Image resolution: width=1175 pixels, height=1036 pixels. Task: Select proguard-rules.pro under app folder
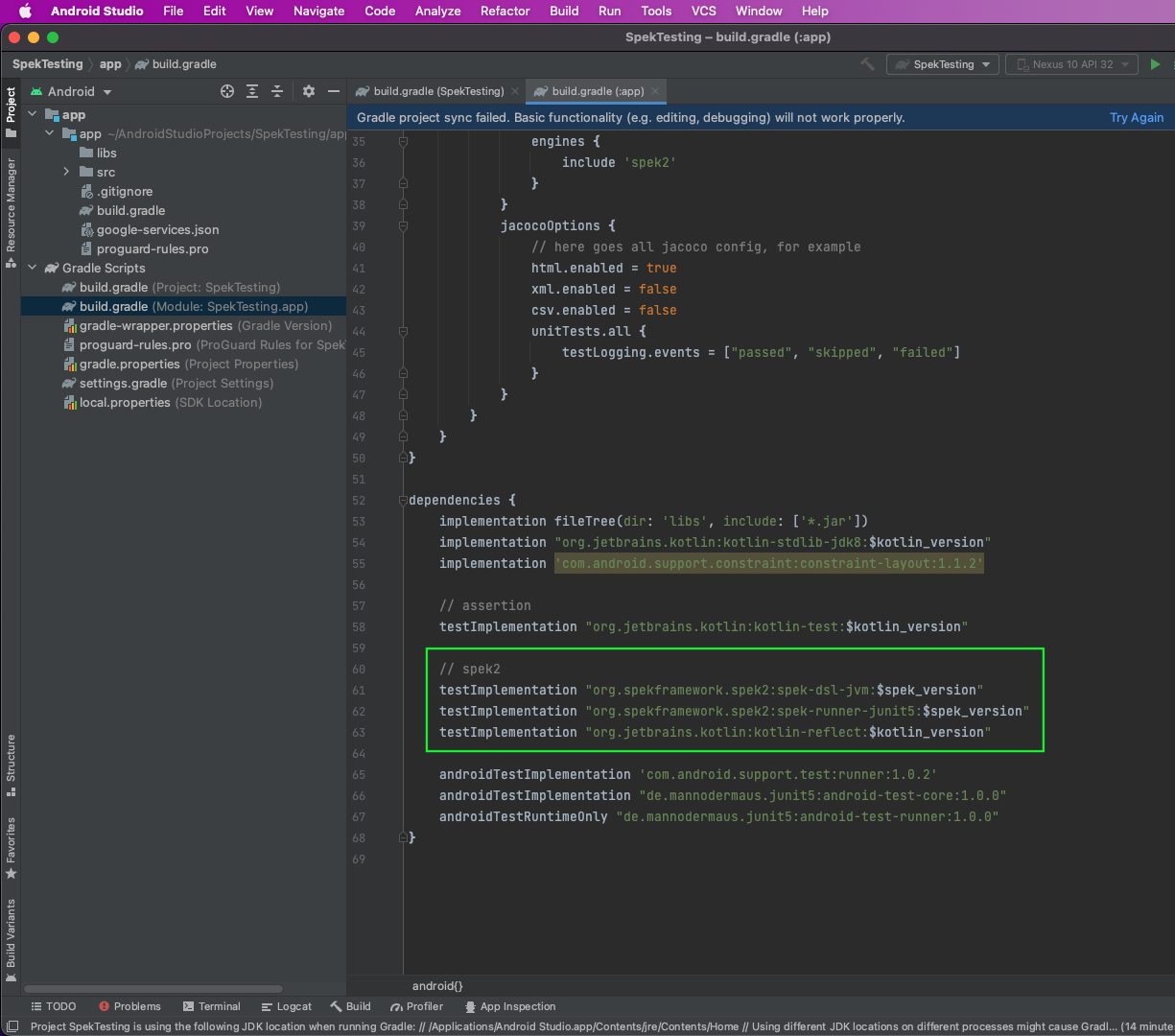tap(144, 248)
